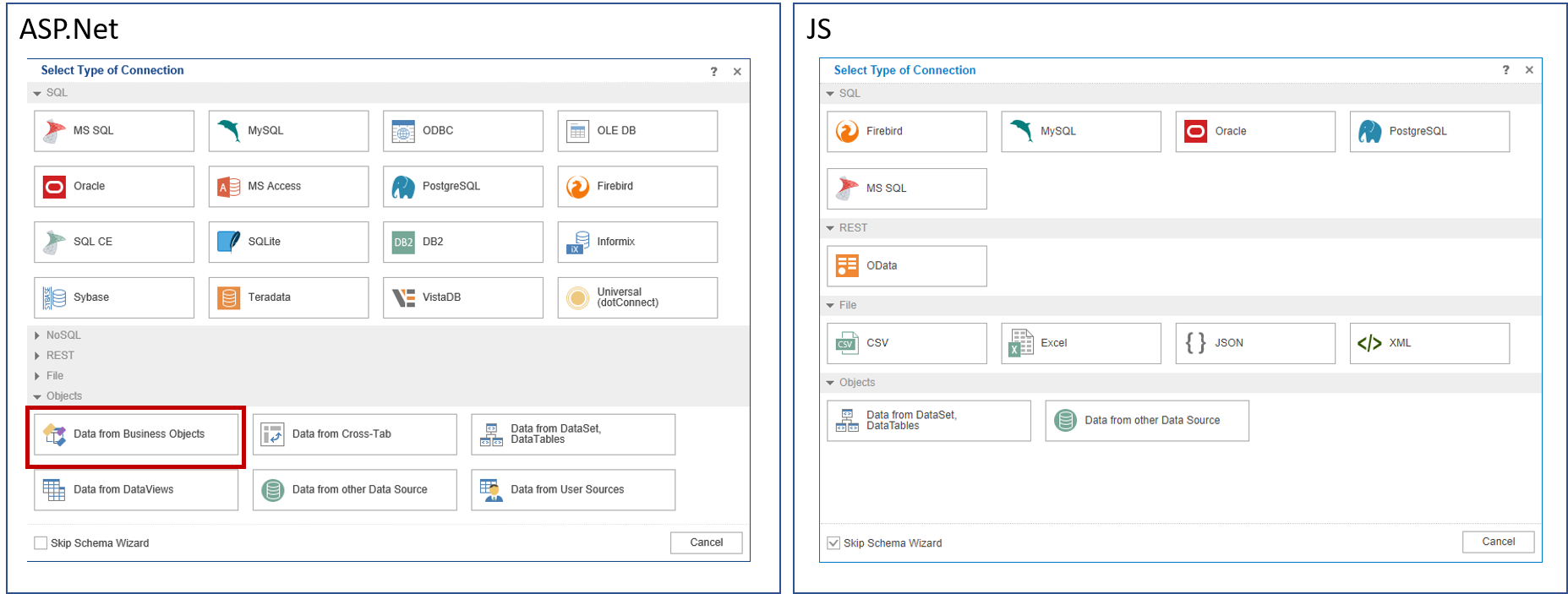The width and height of the screenshot is (1568, 594).
Task: Choose MySQL connection in ASP.Net dialog
Action: click(288, 131)
